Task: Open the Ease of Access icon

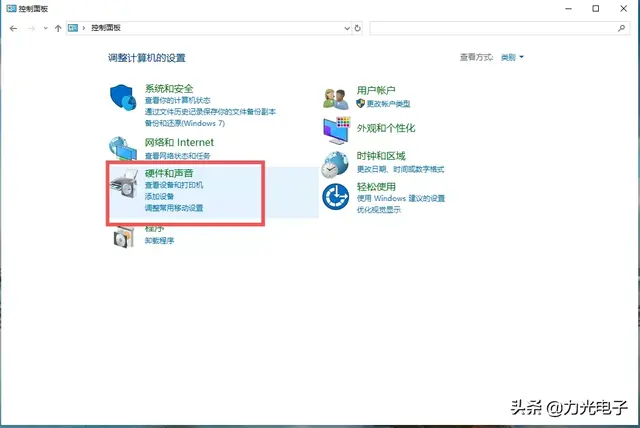Action: click(x=336, y=197)
